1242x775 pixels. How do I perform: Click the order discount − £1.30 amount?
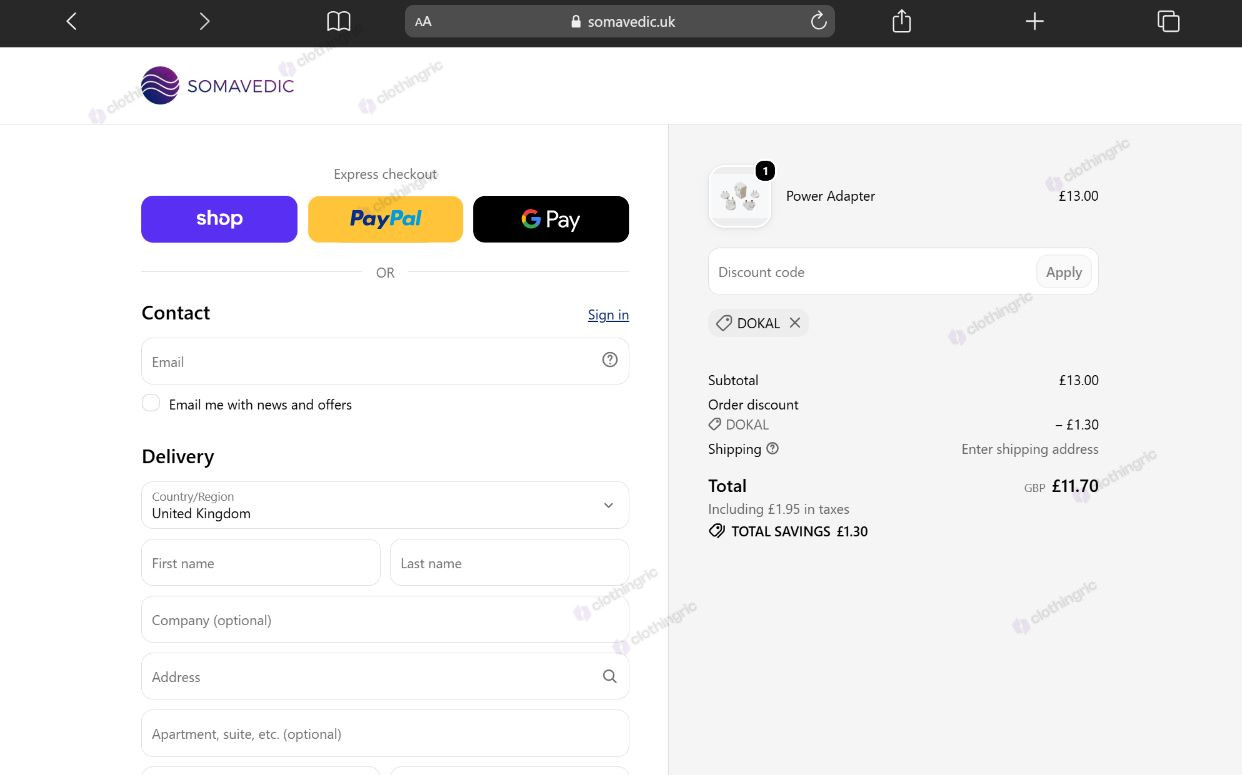[1077, 425]
